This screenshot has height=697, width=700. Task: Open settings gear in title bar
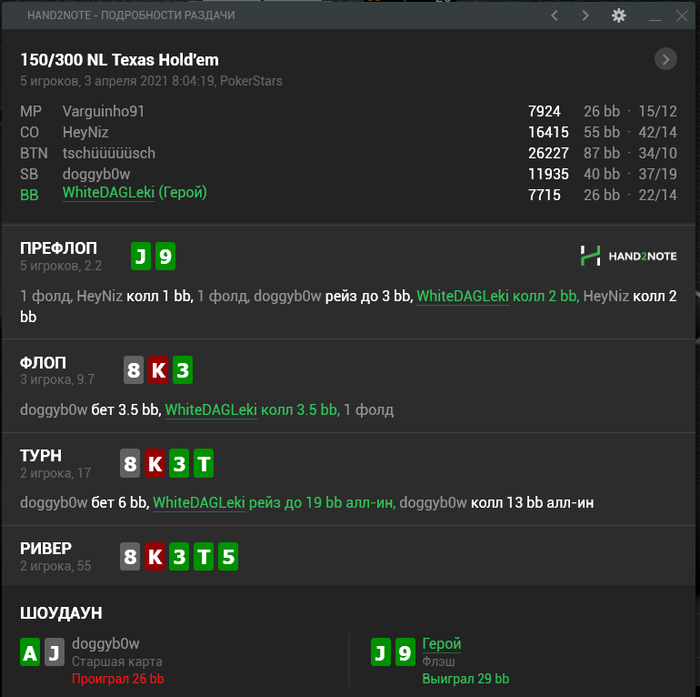[618, 16]
